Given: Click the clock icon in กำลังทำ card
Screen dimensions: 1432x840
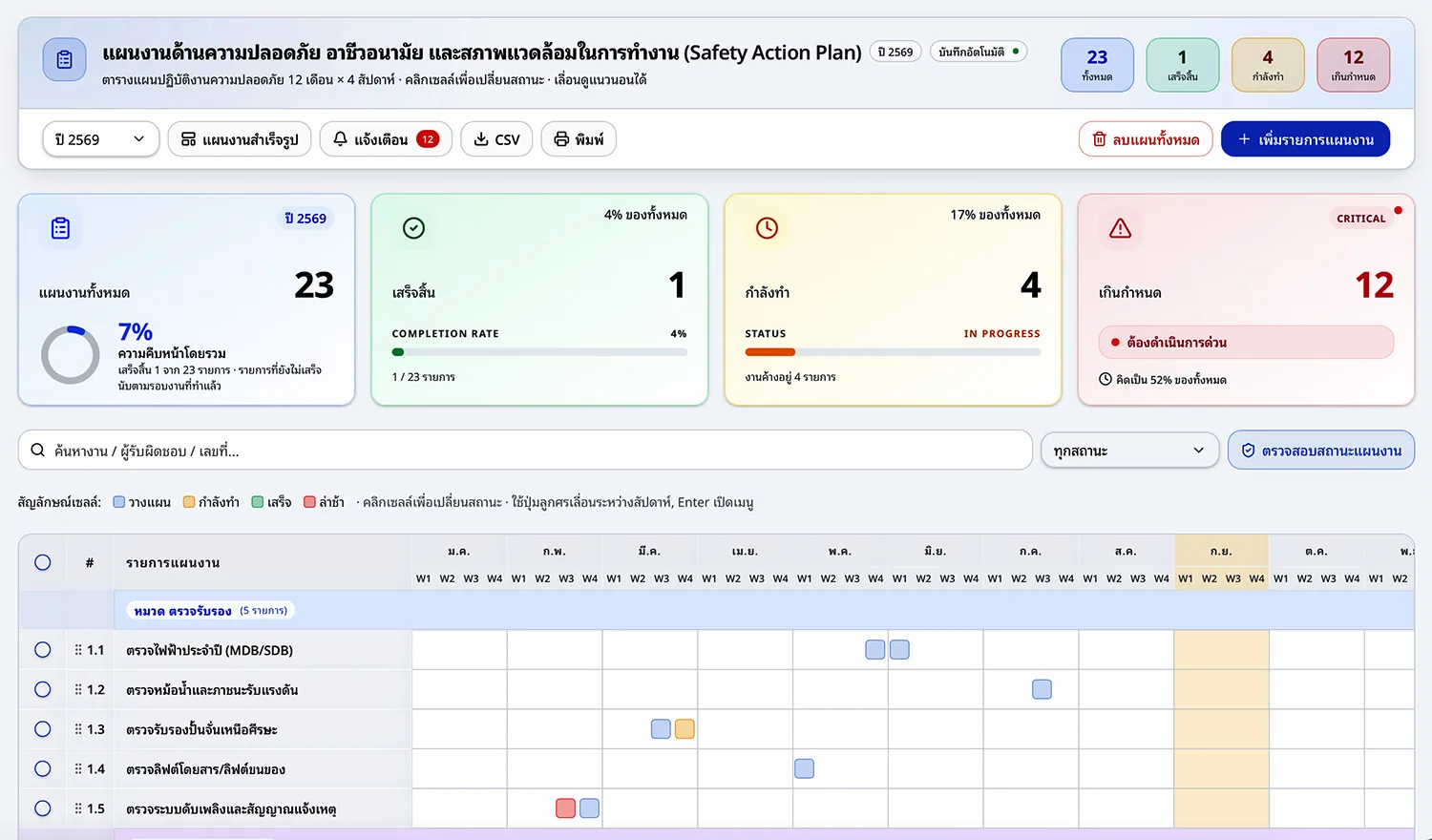Looking at the screenshot, I should (767, 228).
